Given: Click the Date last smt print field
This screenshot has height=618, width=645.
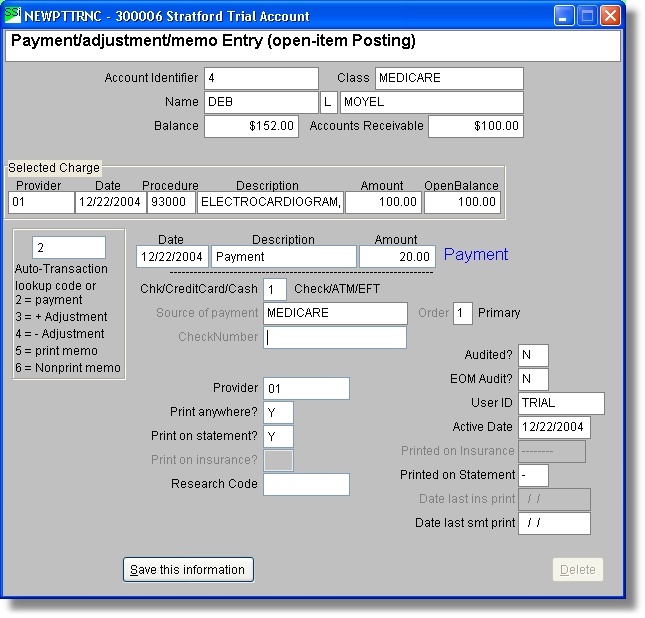Looking at the screenshot, I should pos(555,523).
